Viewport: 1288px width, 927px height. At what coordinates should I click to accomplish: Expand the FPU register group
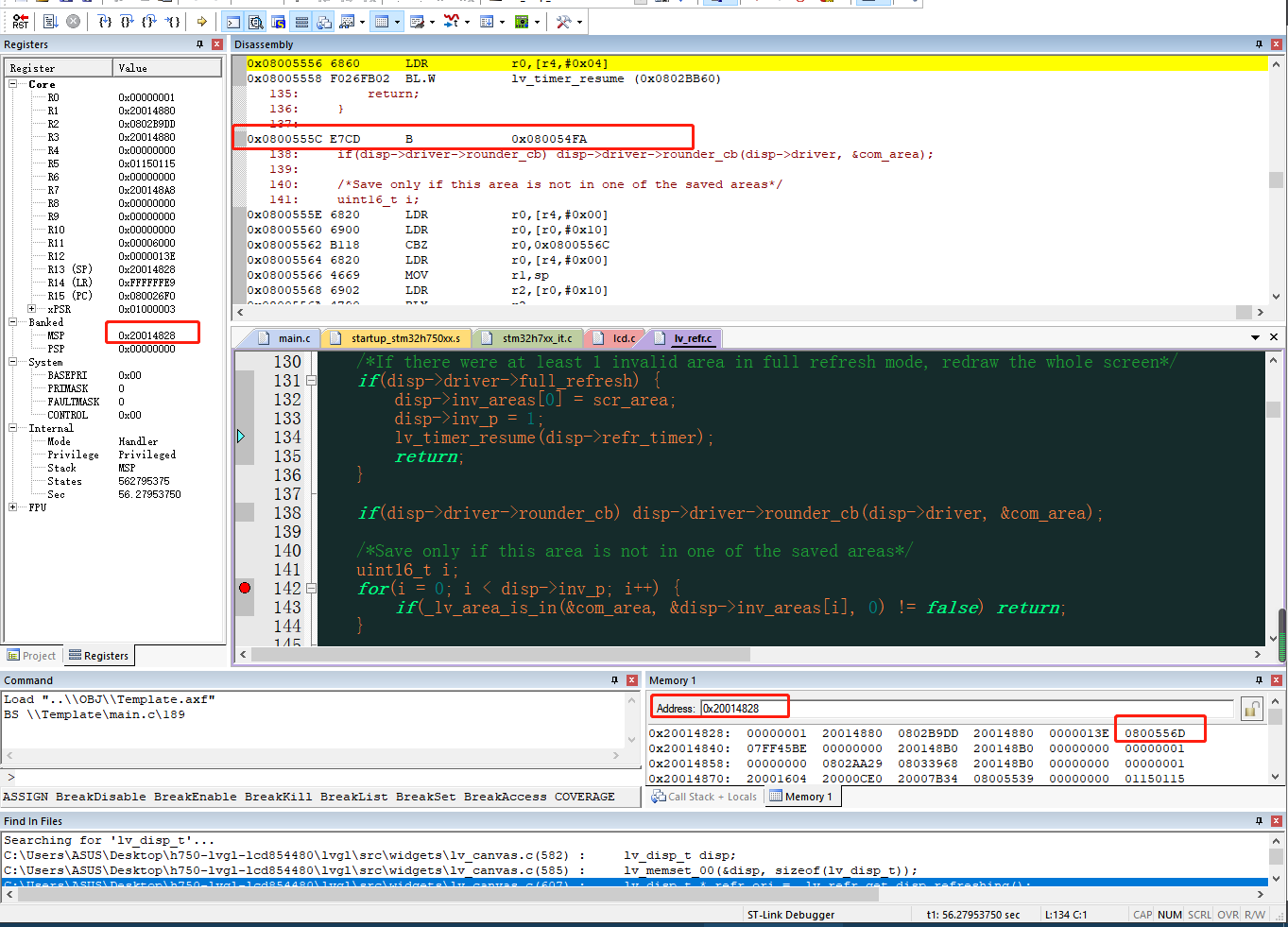13,507
